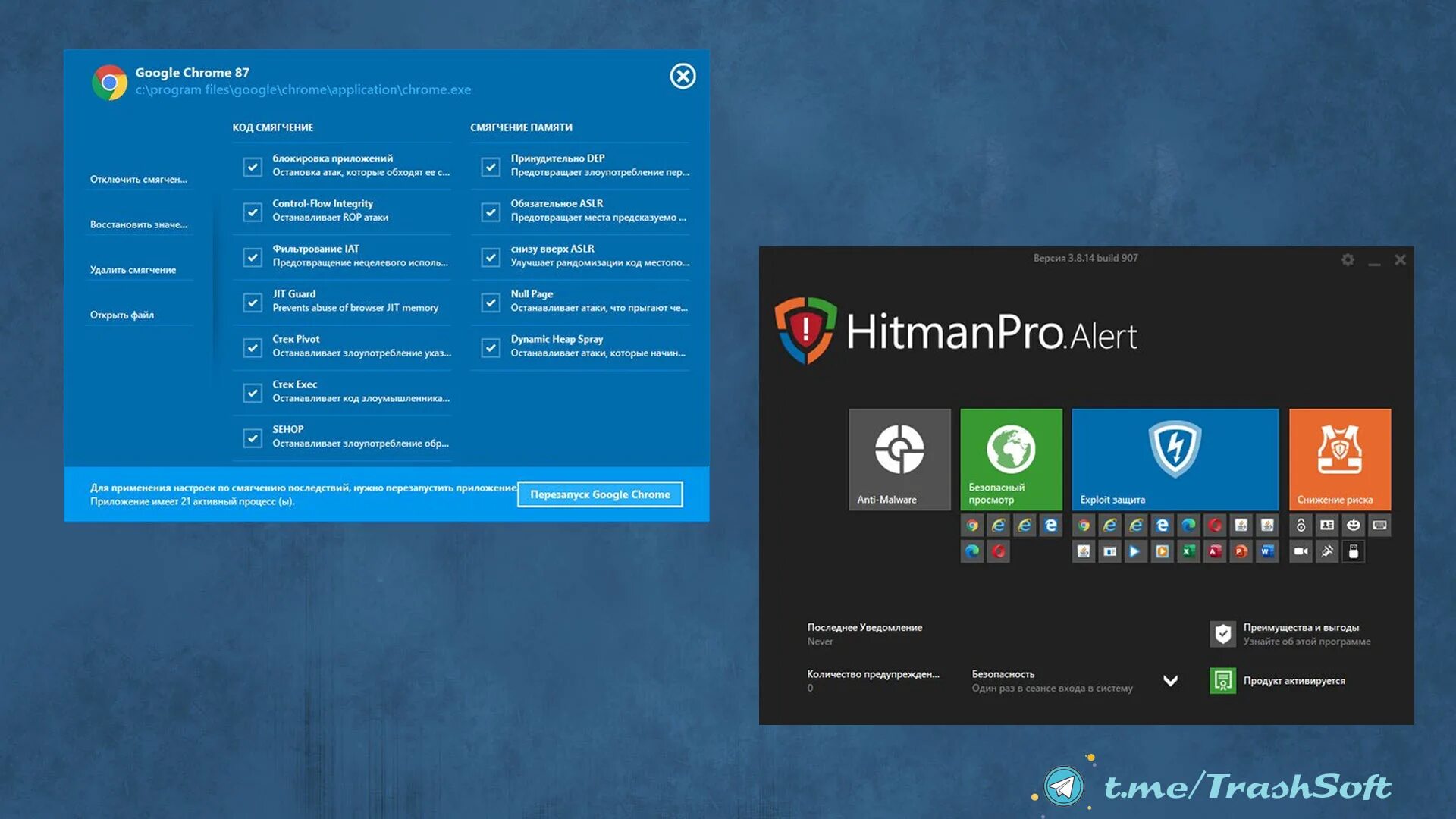Click Открыть файл option
The height and width of the screenshot is (819, 1456).
click(121, 315)
